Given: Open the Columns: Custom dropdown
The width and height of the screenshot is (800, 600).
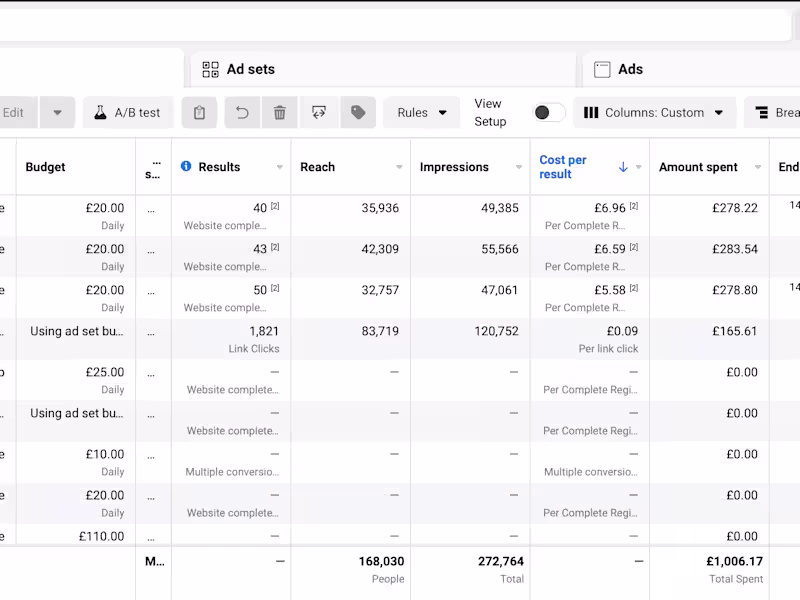Looking at the screenshot, I should point(654,113).
